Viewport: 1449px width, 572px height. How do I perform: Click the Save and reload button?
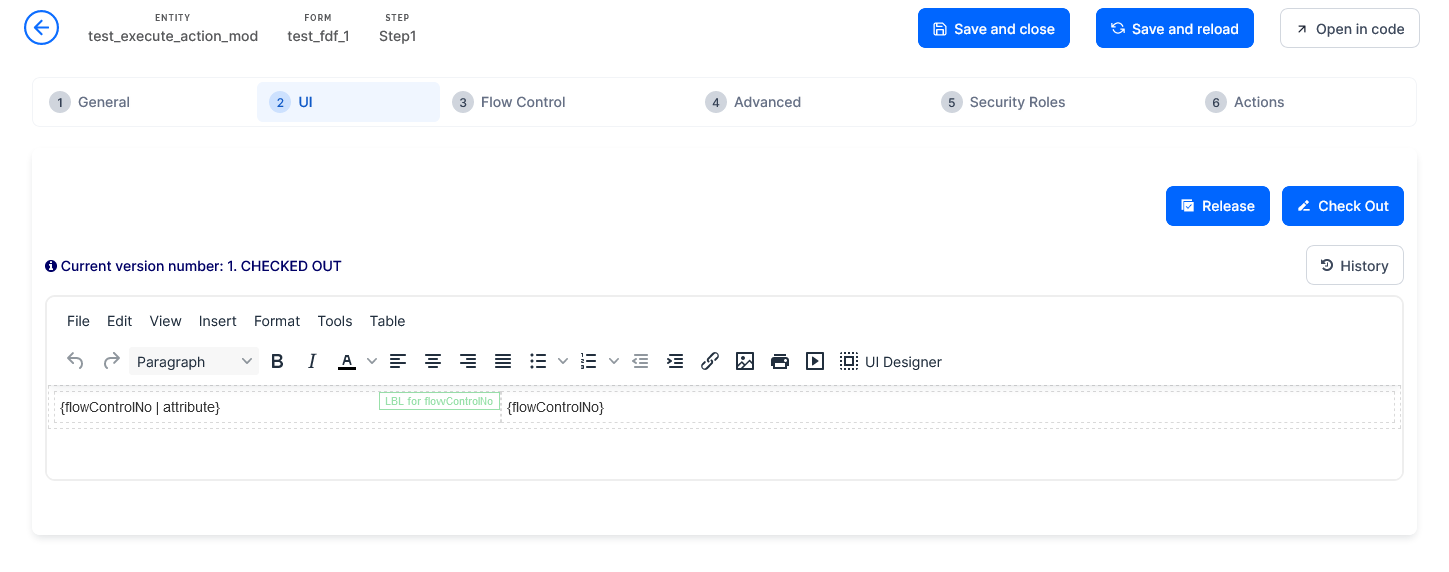tap(1174, 29)
